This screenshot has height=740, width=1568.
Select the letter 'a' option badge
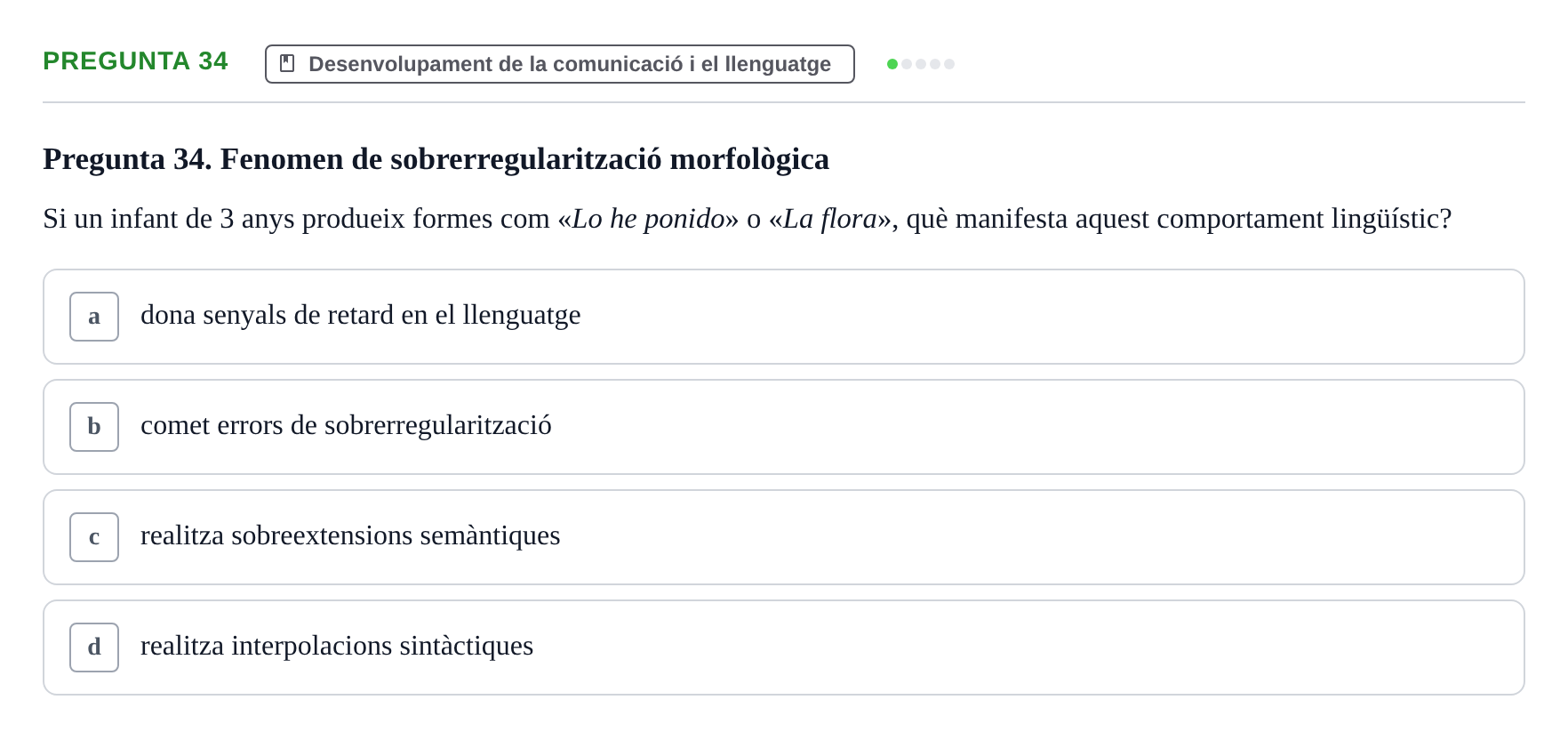(x=94, y=317)
